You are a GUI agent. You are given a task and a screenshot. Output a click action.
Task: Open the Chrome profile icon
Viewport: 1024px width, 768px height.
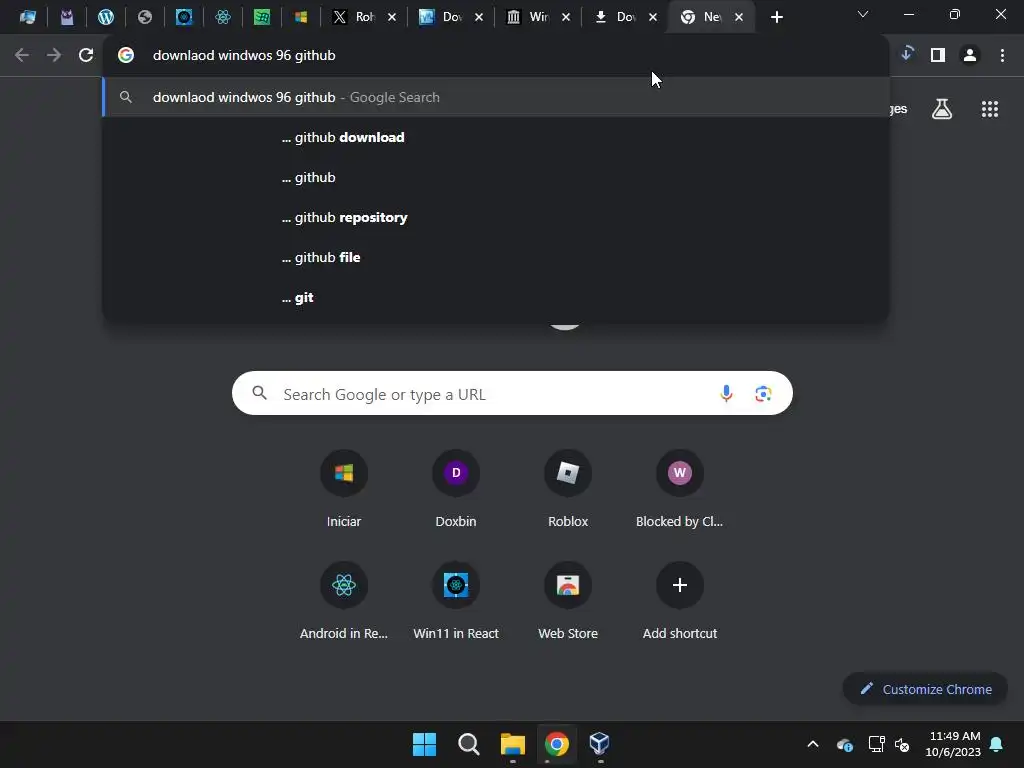coord(970,56)
